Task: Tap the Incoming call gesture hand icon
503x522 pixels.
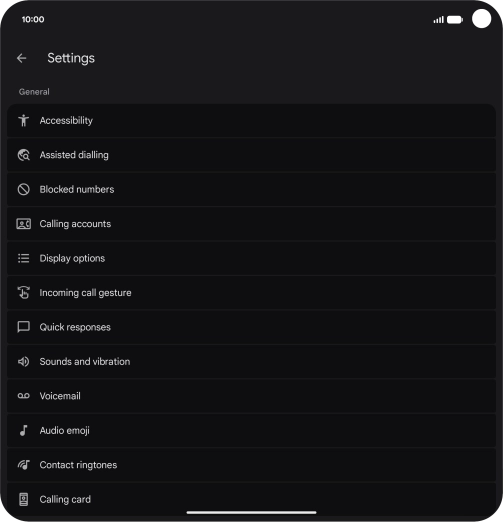Action: pos(24,293)
